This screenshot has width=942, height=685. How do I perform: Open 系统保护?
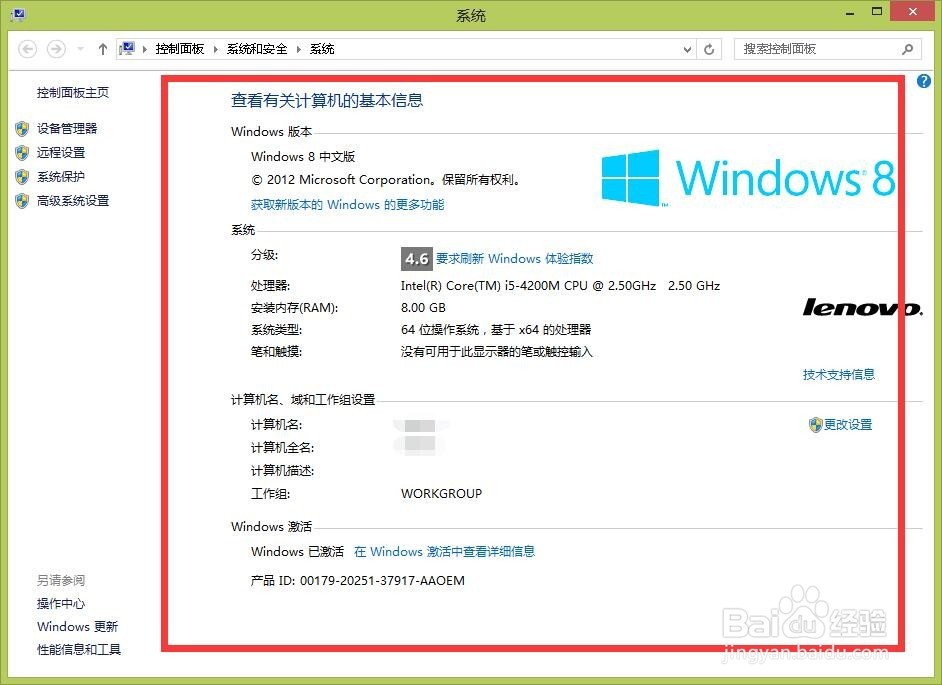coord(61,177)
